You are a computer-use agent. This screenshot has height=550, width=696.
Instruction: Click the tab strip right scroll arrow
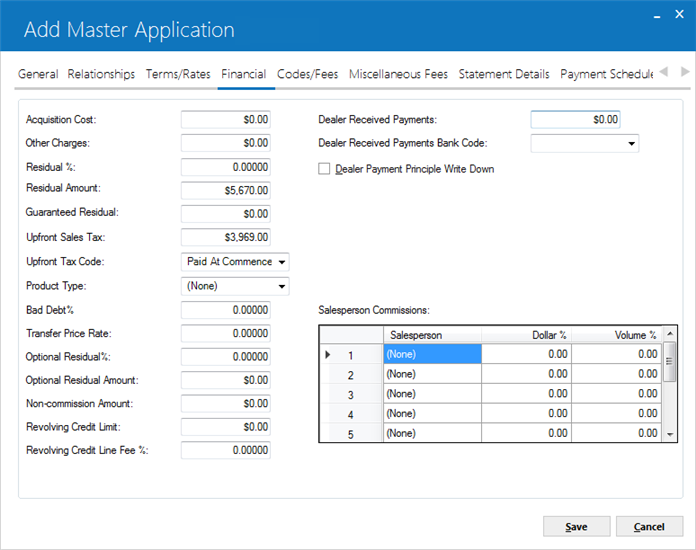click(685, 72)
